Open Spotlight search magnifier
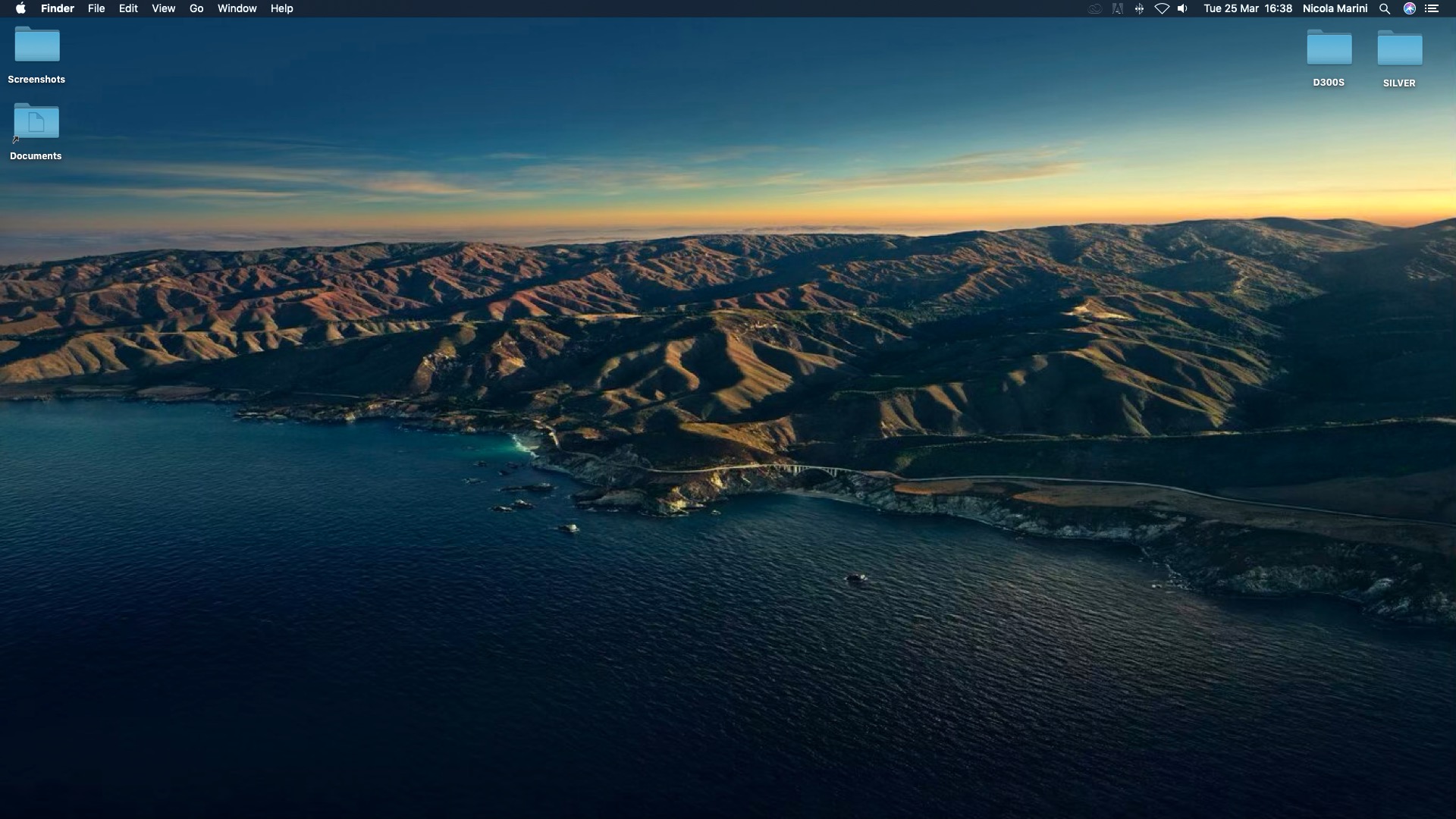This screenshot has height=819, width=1456. [1385, 8]
